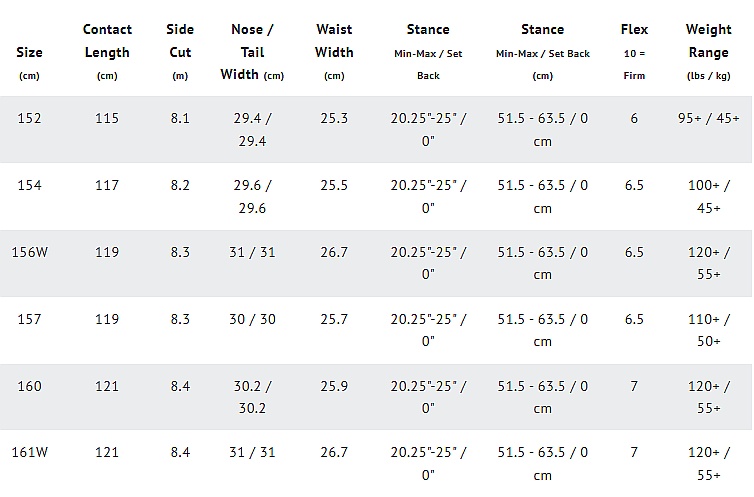The width and height of the screenshot is (754, 497).
Task: Click the 30.2 / 30.2 nose tail value
Action: pyautogui.click(x=252, y=397)
